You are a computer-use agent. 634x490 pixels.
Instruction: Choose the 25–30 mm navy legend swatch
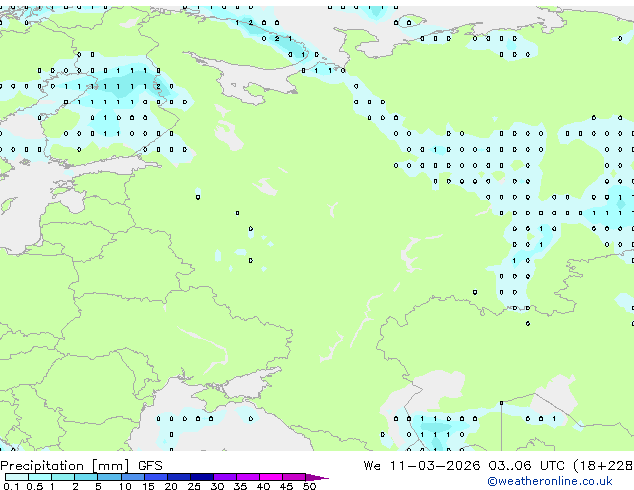(x=202, y=477)
